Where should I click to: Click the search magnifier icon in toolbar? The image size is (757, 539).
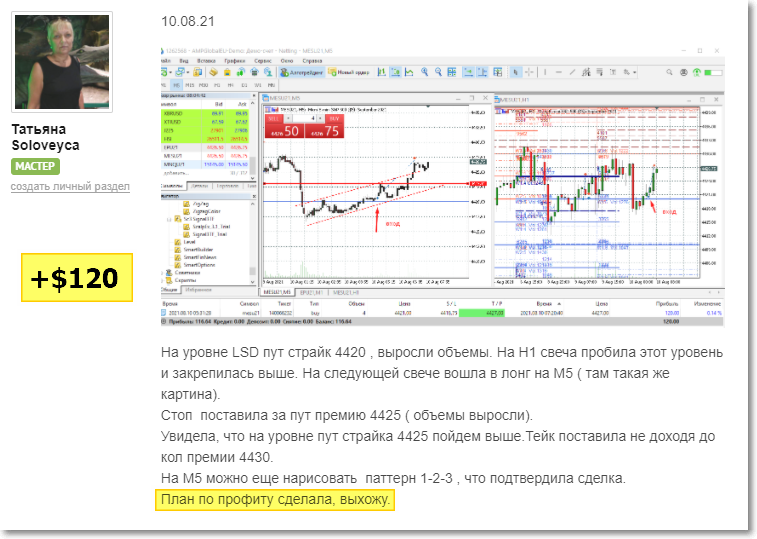point(669,72)
